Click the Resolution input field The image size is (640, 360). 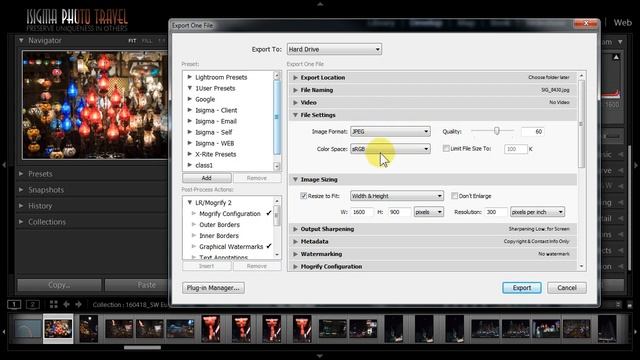coord(495,212)
